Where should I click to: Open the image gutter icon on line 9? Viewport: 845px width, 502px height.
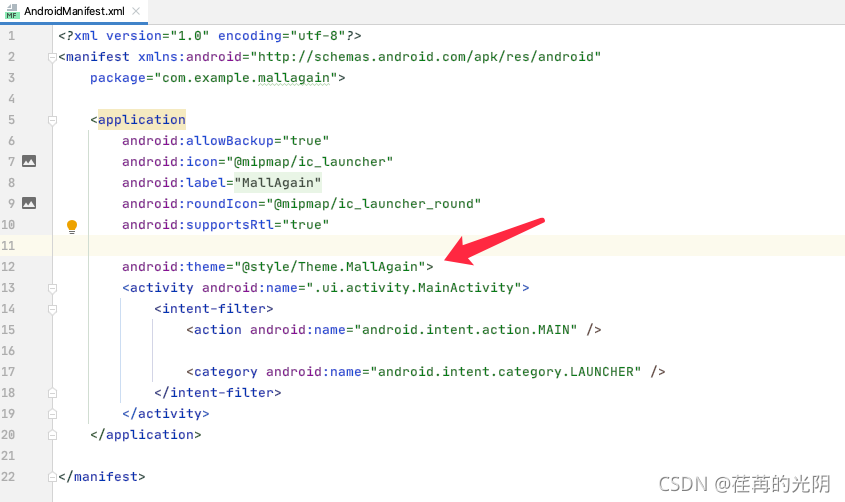(29, 203)
